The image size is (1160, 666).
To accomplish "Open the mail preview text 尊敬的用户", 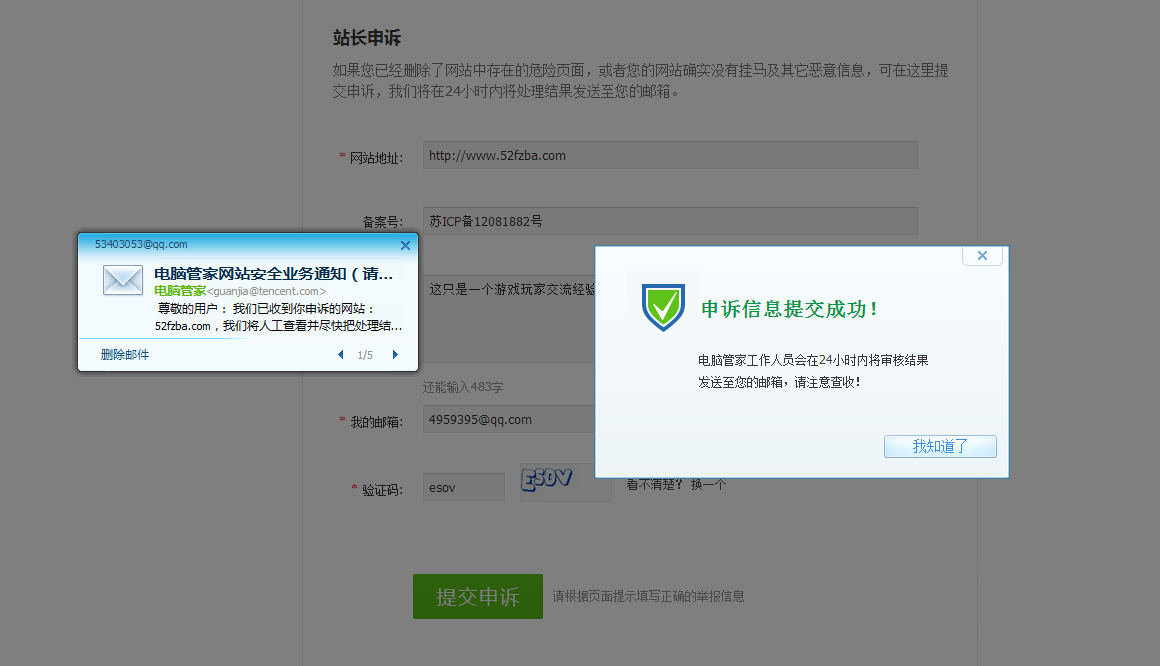I will coord(279,317).
